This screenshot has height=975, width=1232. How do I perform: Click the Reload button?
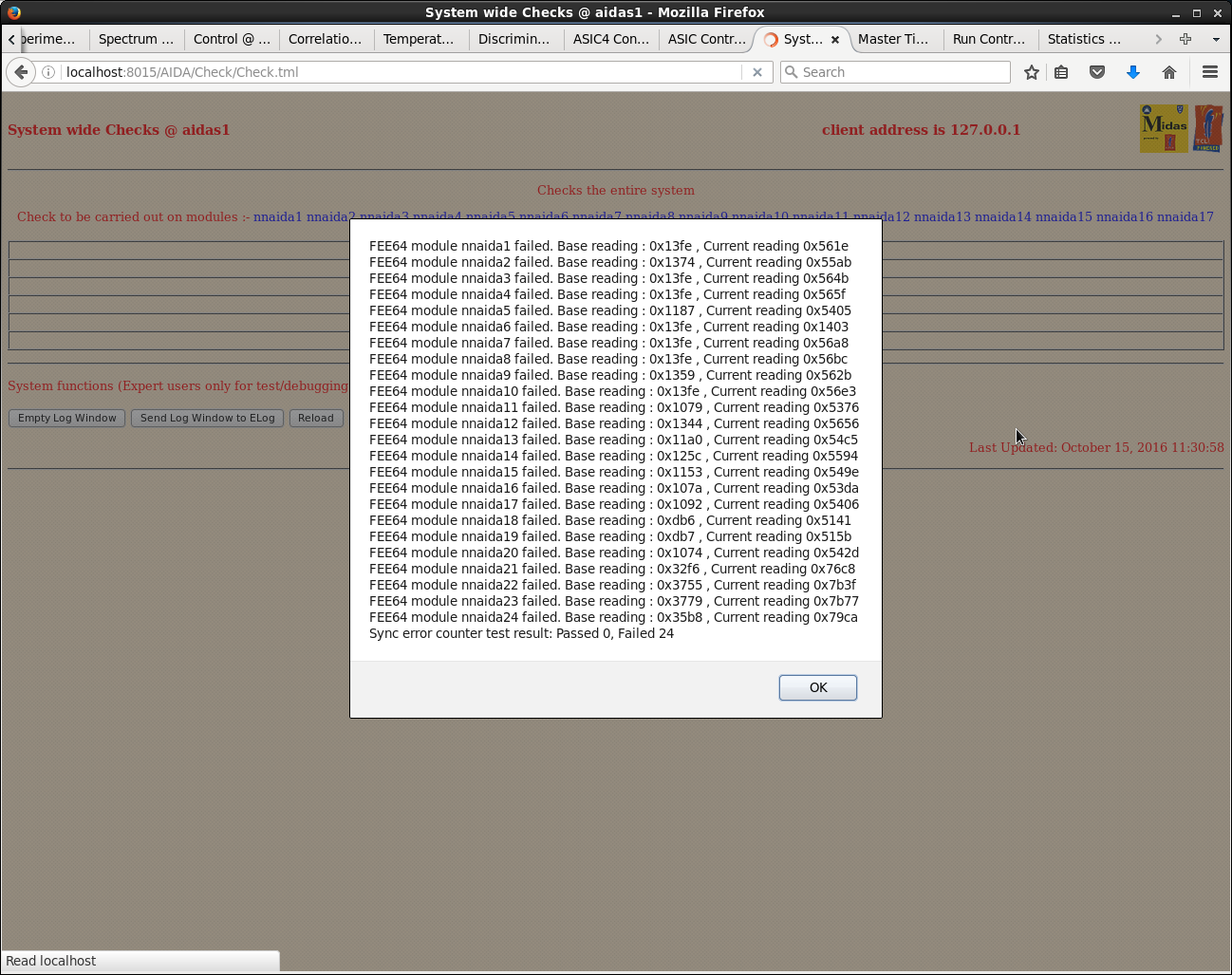click(x=316, y=418)
